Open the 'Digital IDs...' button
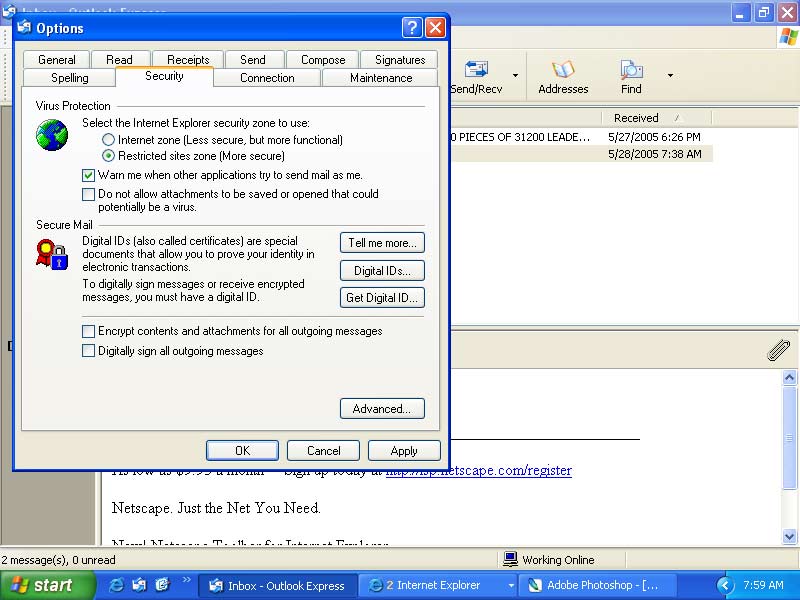Image resolution: width=800 pixels, height=600 pixels. tap(382, 271)
